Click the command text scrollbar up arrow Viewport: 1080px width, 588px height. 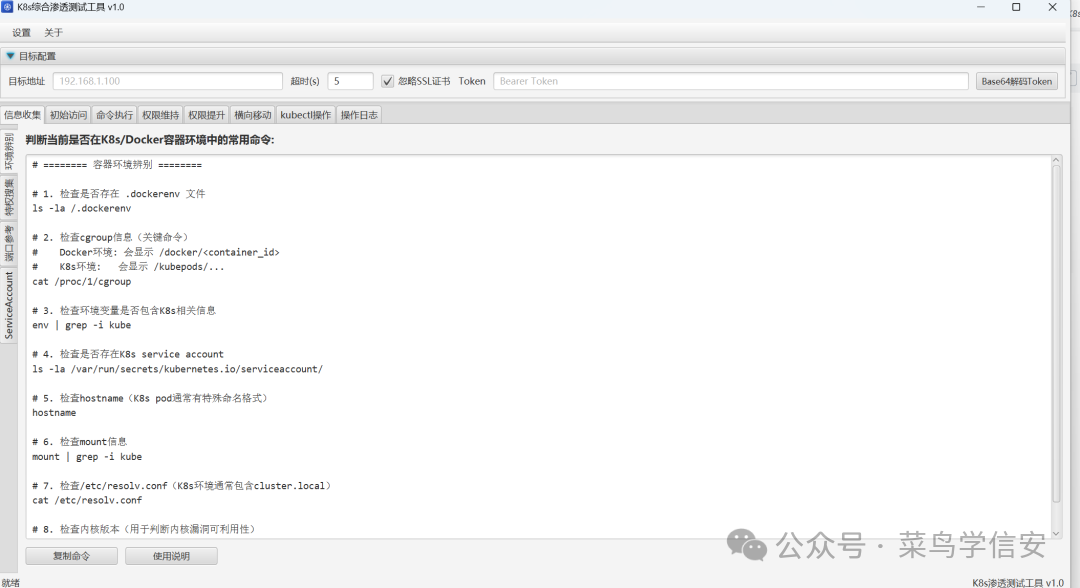[1056, 160]
